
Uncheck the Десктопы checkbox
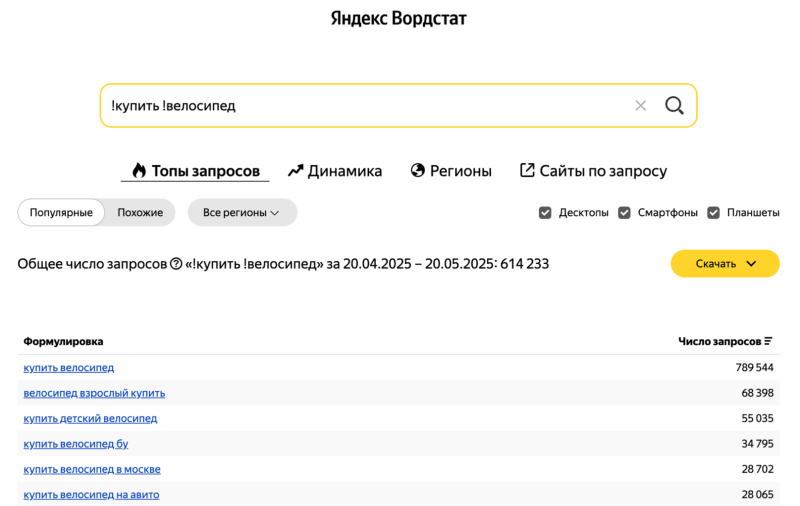(x=545, y=213)
